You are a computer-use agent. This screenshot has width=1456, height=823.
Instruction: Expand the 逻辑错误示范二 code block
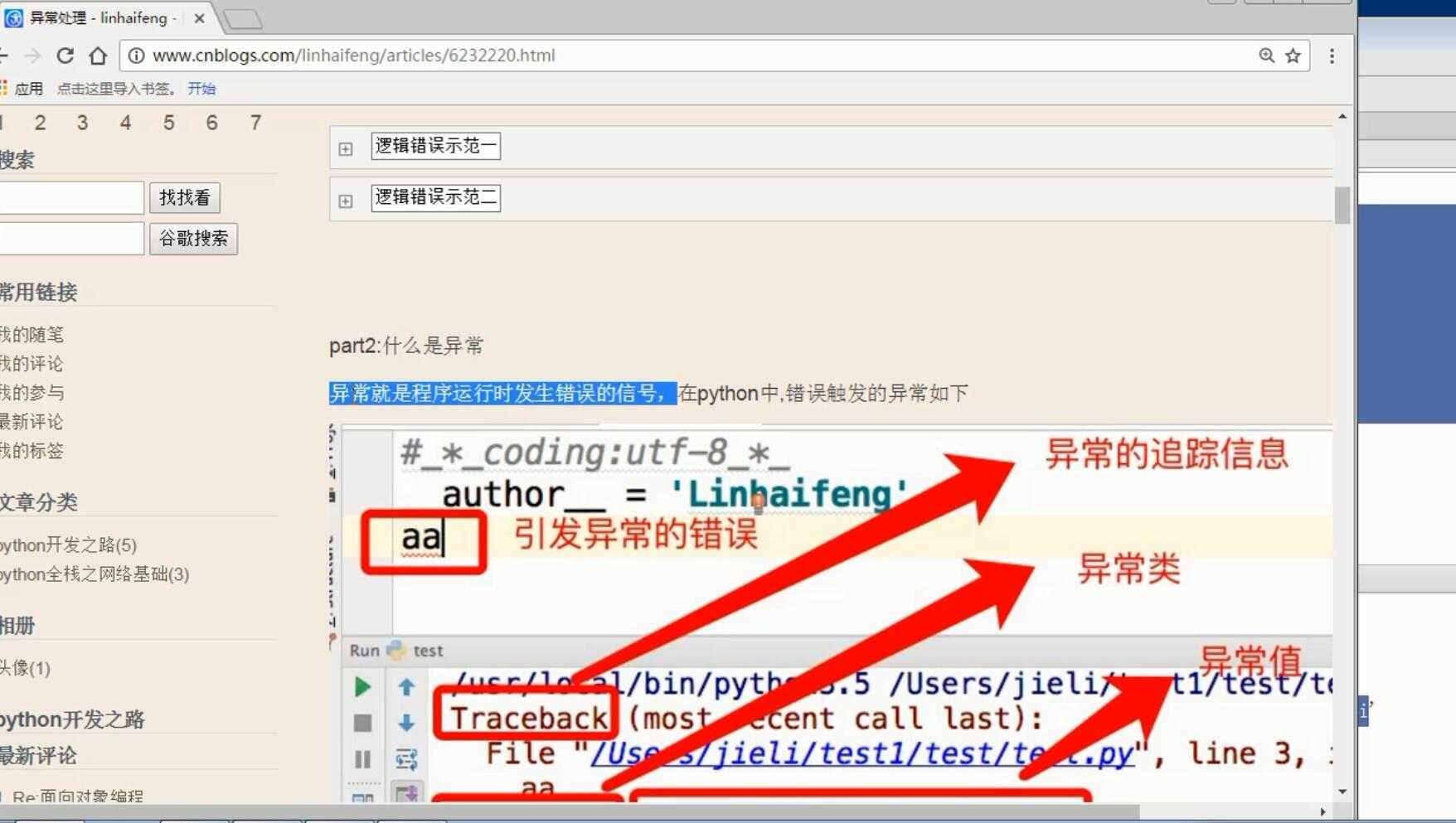tap(346, 201)
